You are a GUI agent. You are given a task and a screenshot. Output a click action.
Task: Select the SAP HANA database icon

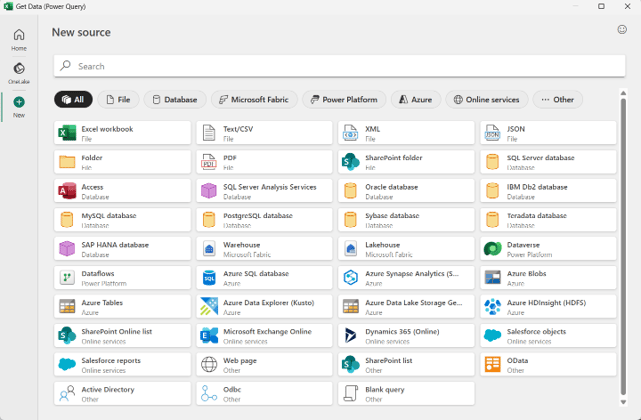click(x=67, y=249)
